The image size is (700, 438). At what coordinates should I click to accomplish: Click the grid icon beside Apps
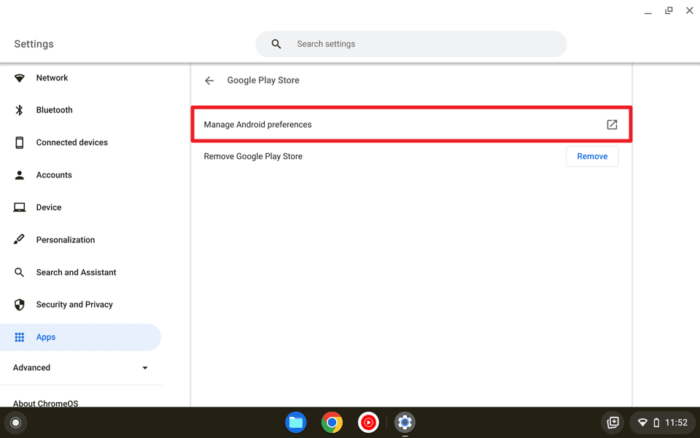click(x=19, y=337)
